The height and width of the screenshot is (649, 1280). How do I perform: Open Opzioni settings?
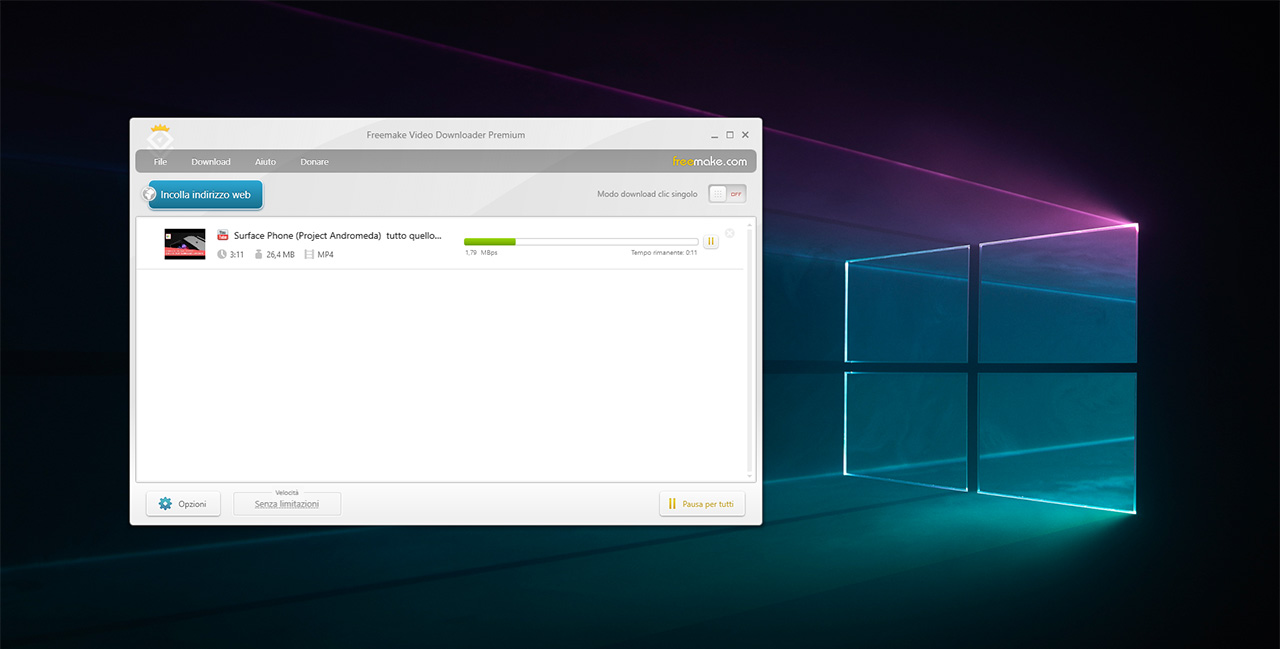pos(183,504)
